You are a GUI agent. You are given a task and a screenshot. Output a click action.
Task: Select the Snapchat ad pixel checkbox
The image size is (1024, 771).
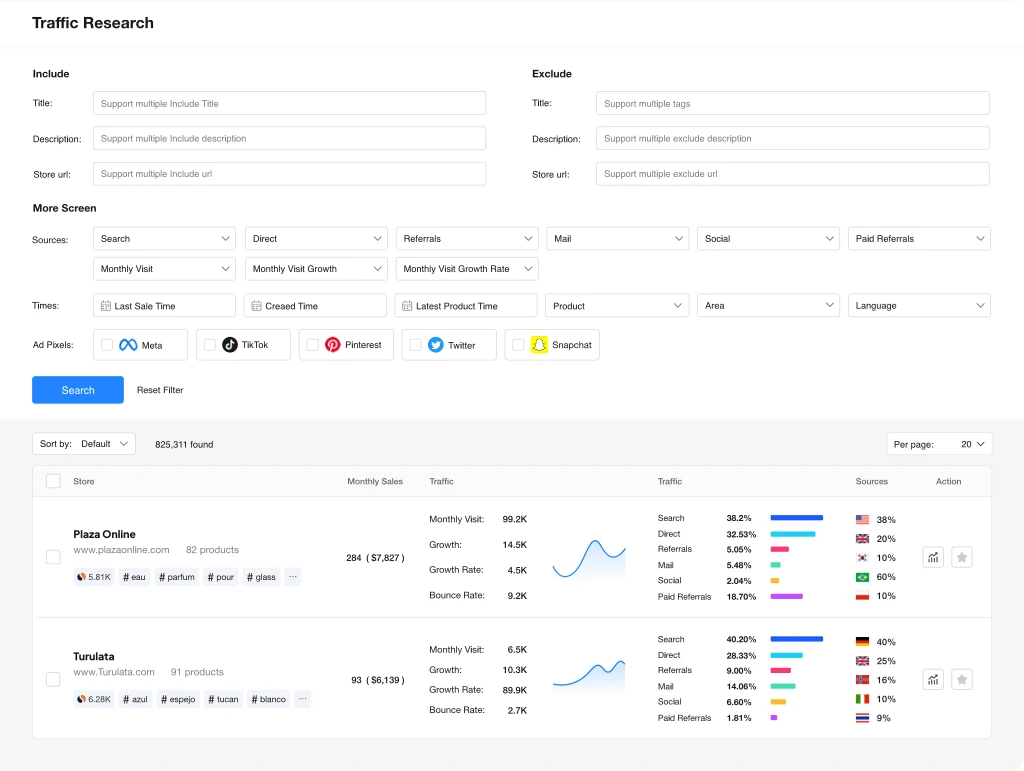pos(519,345)
